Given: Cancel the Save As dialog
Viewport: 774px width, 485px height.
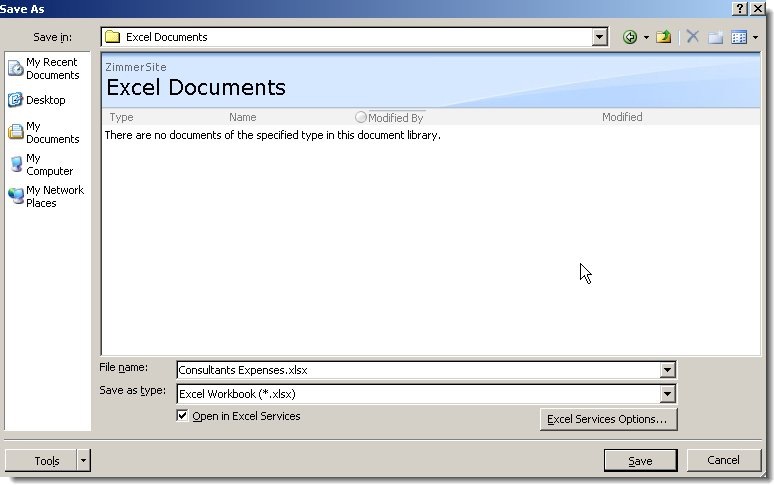Looking at the screenshot, I should click(724, 460).
